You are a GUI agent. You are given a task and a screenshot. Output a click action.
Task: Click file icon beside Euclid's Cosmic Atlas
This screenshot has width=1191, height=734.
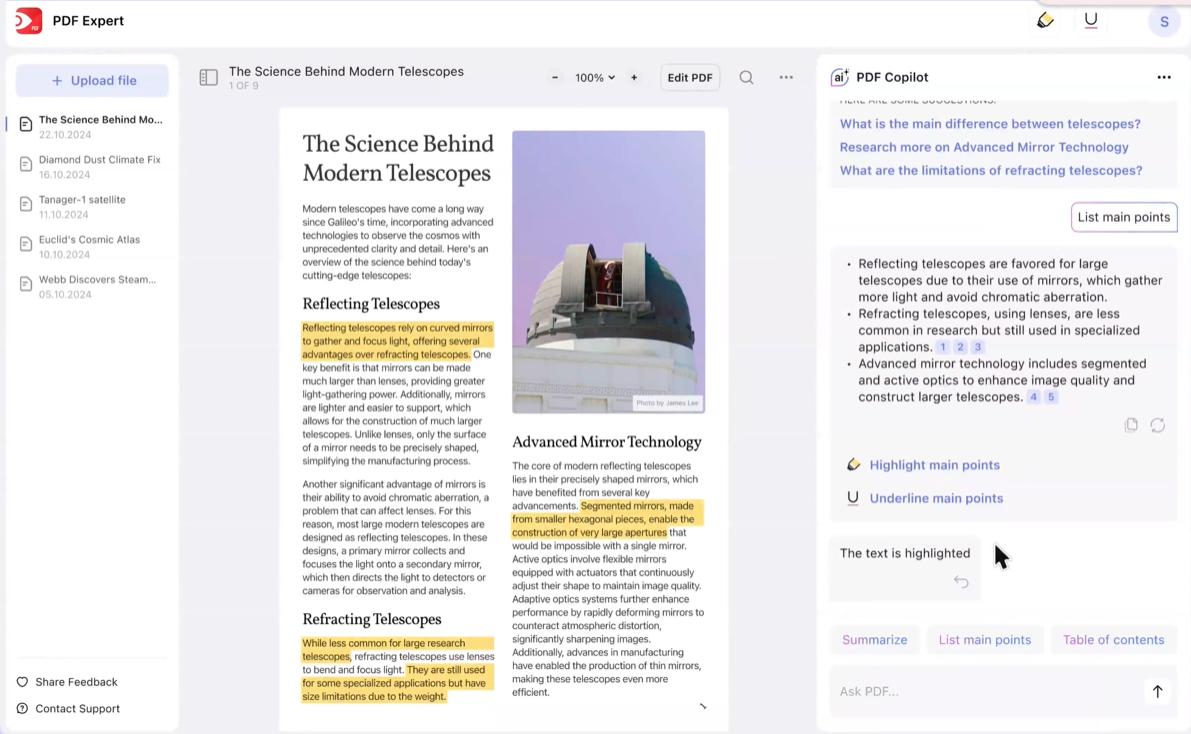[26, 244]
